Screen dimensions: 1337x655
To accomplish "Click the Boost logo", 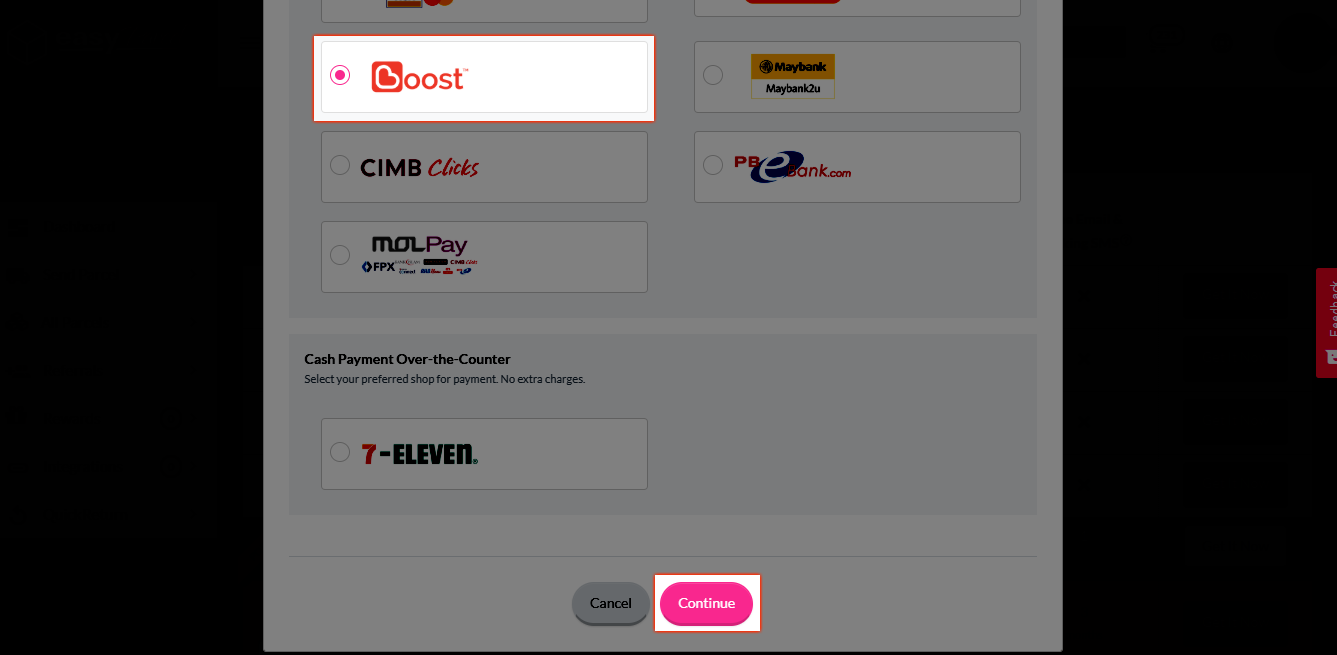I will [x=419, y=77].
